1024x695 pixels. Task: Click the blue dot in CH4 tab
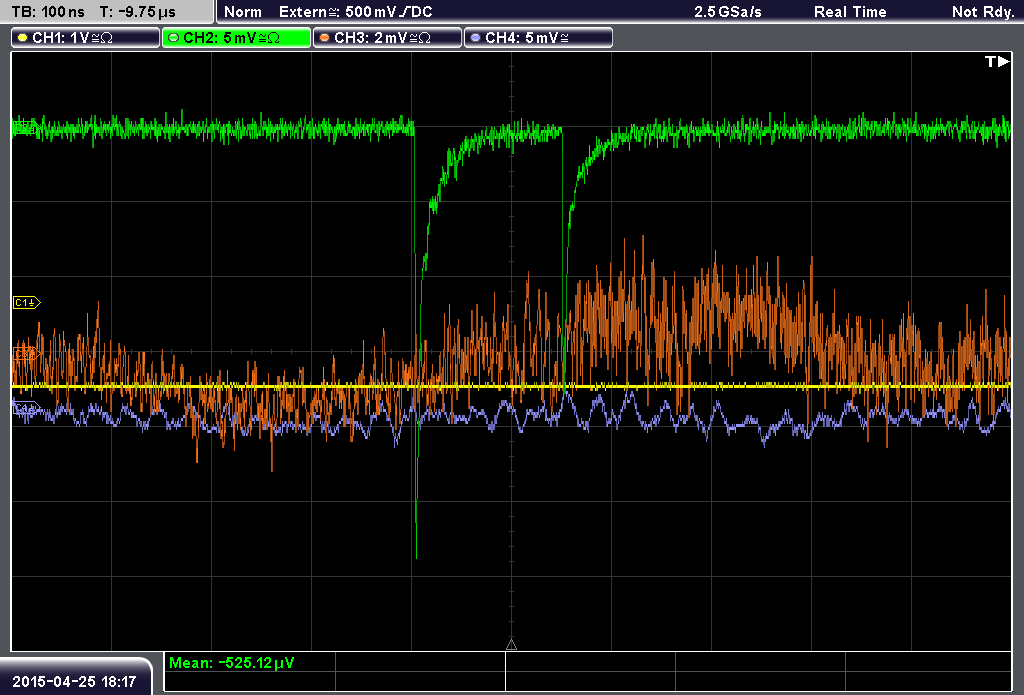tap(475, 38)
